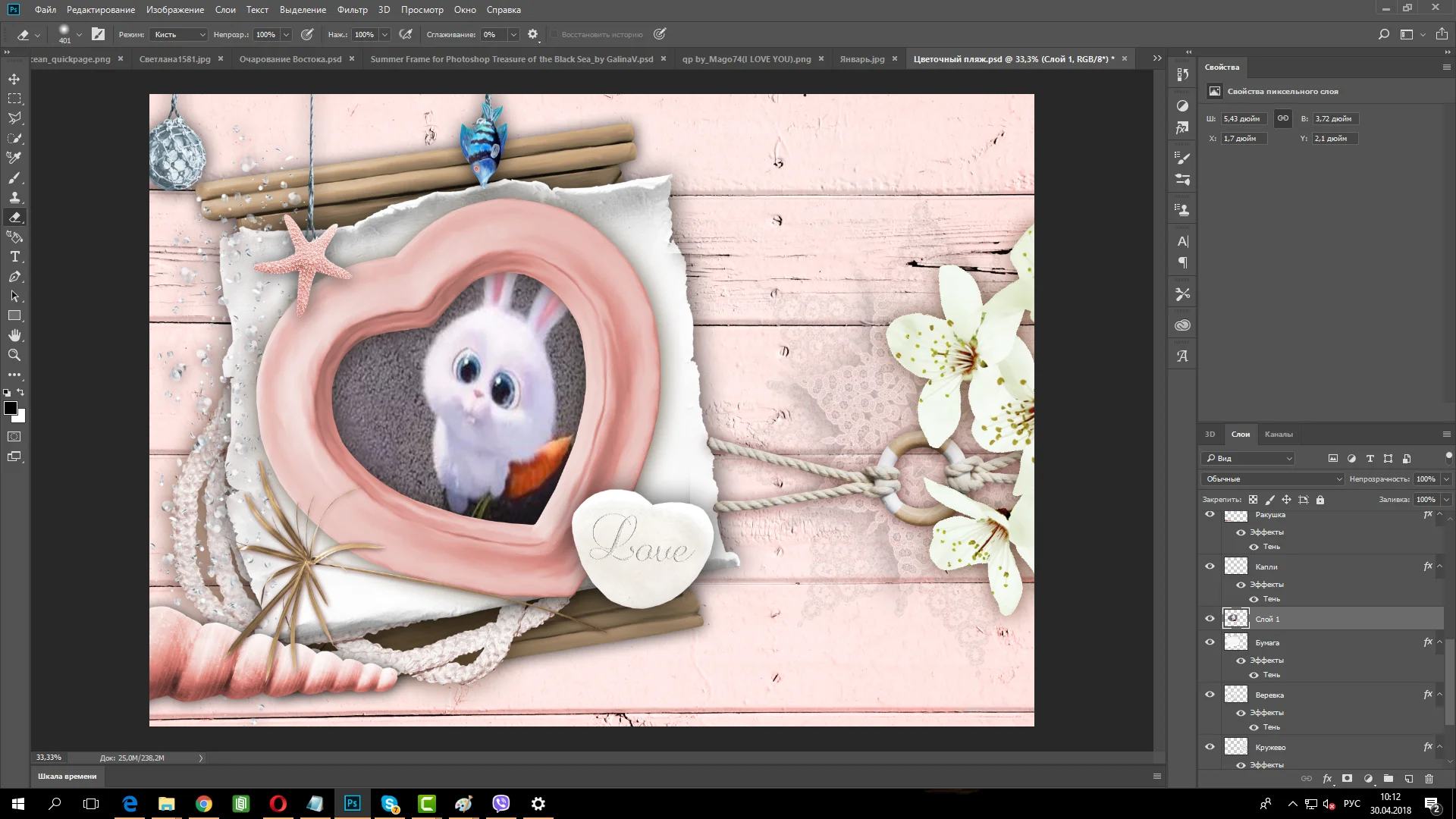Select the Pen tool
This screenshot has width=1456, height=819.
pos(14,277)
